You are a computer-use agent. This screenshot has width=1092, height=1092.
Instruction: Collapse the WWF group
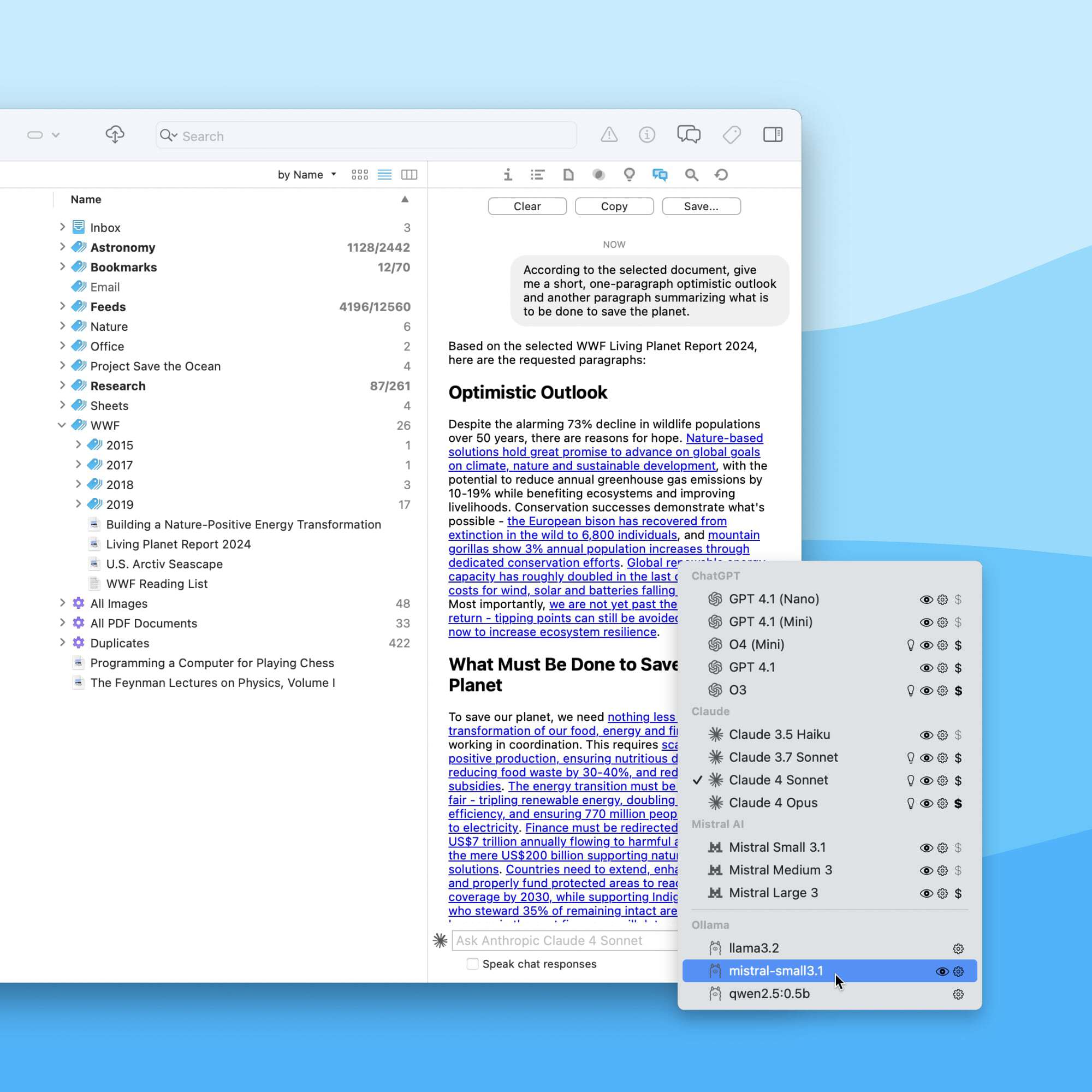tap(62, 425)
